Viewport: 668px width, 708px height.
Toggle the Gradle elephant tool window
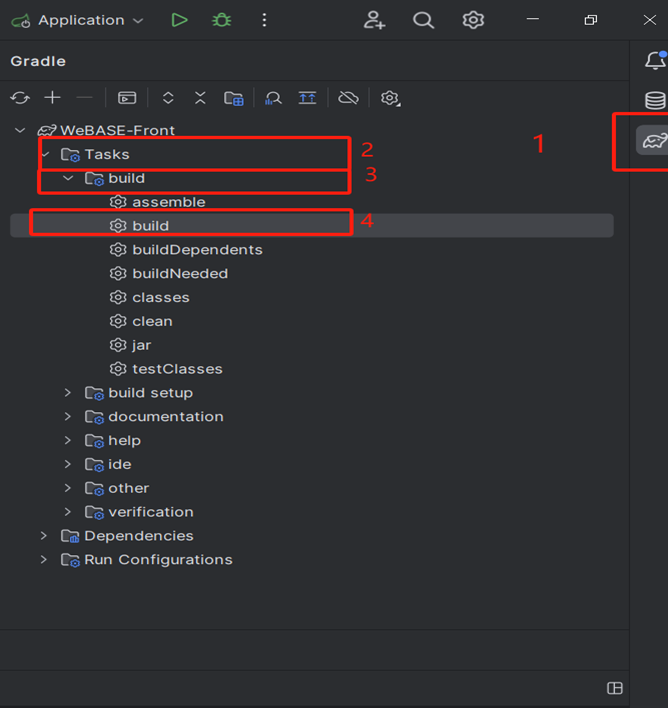654,141
